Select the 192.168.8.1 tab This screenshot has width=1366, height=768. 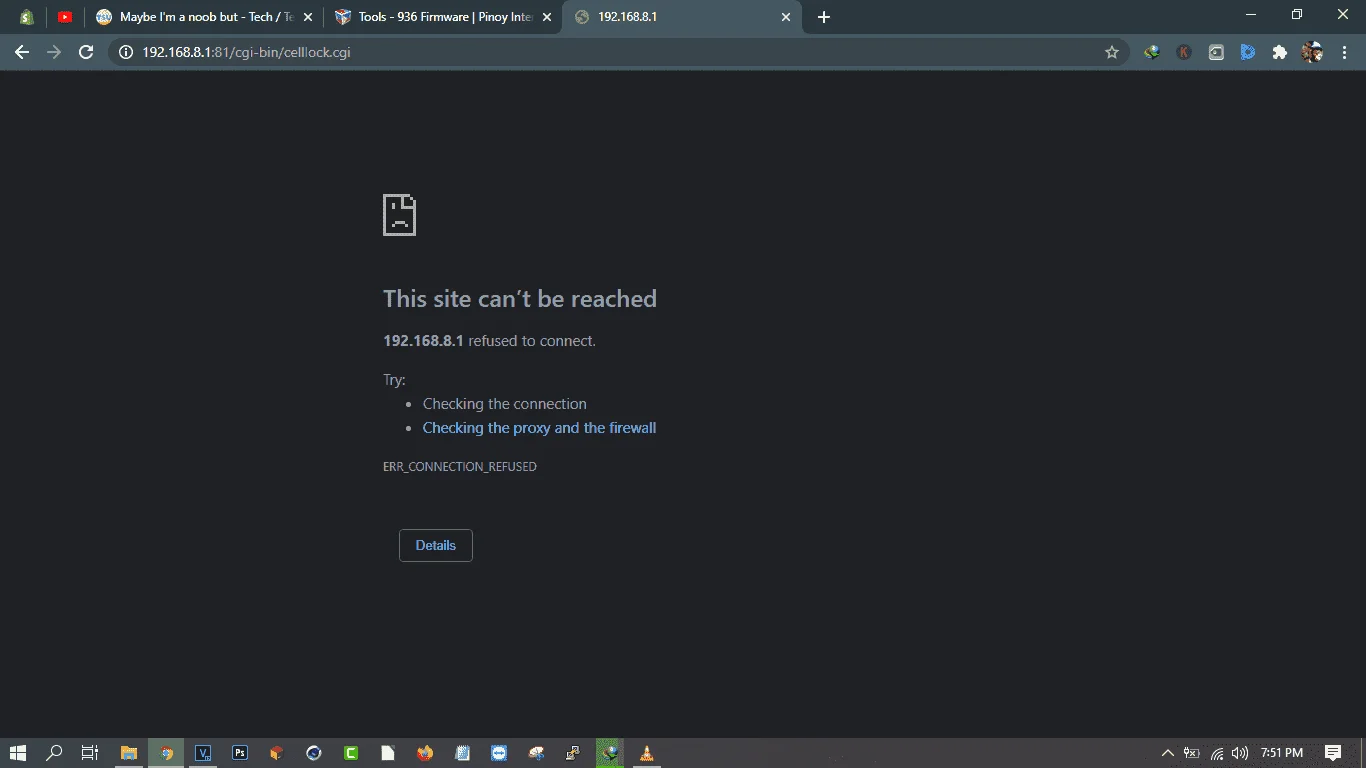pyautogui.click(x=683, y=17)
